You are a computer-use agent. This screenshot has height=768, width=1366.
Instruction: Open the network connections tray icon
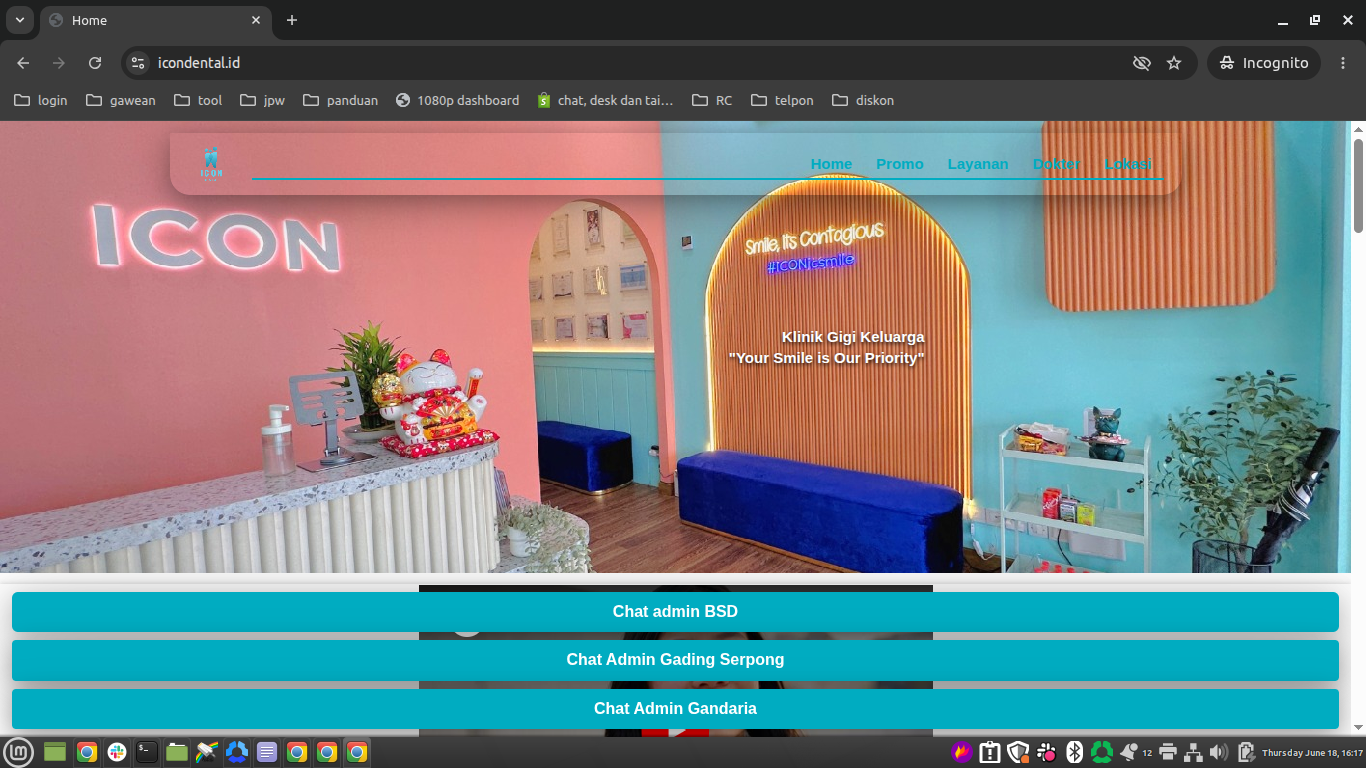point(1193,752)
